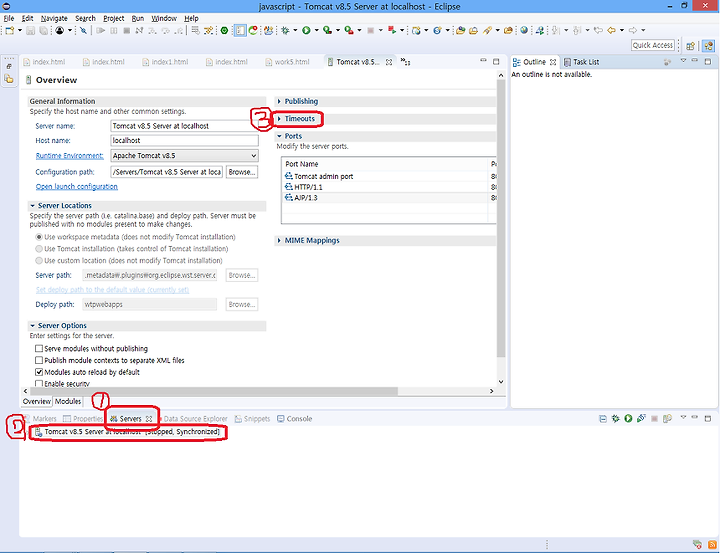720x553 pixels.
Task: Open the Navigate menu
Action: (54, 18)
